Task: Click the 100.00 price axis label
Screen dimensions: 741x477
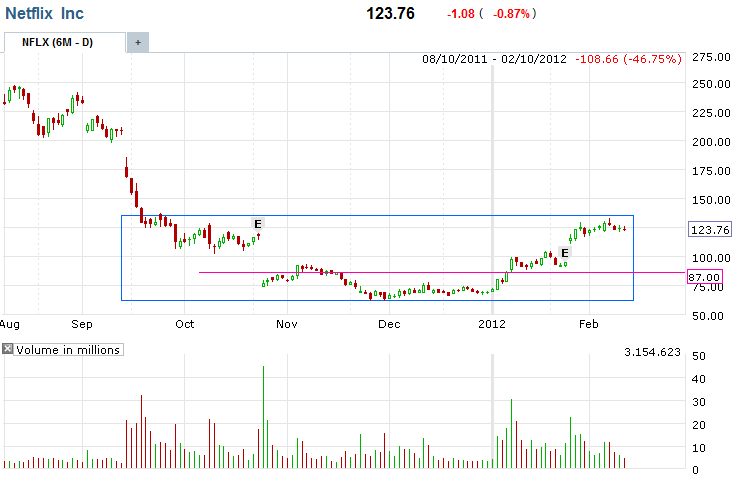Action: coord(711,259)
